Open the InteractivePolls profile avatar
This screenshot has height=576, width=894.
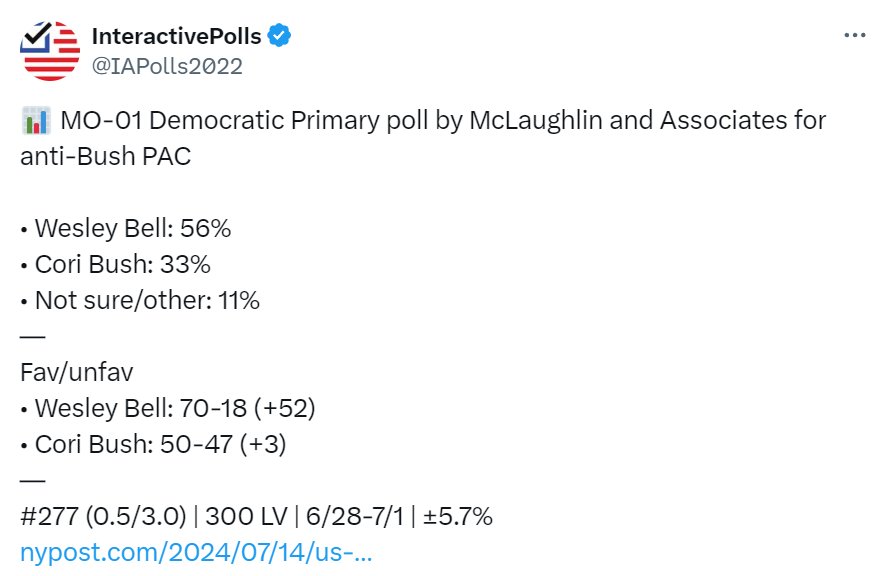pyautogui.click(x=50, y=51)
